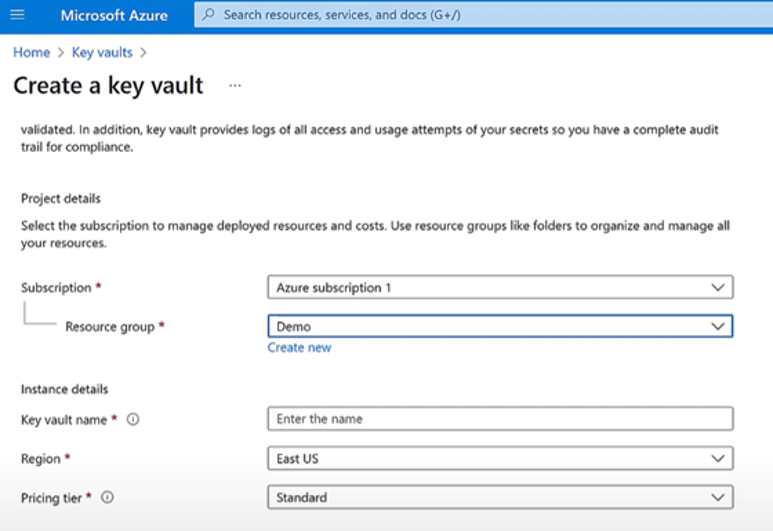Open the Azure portal hamburger menu

17,15
